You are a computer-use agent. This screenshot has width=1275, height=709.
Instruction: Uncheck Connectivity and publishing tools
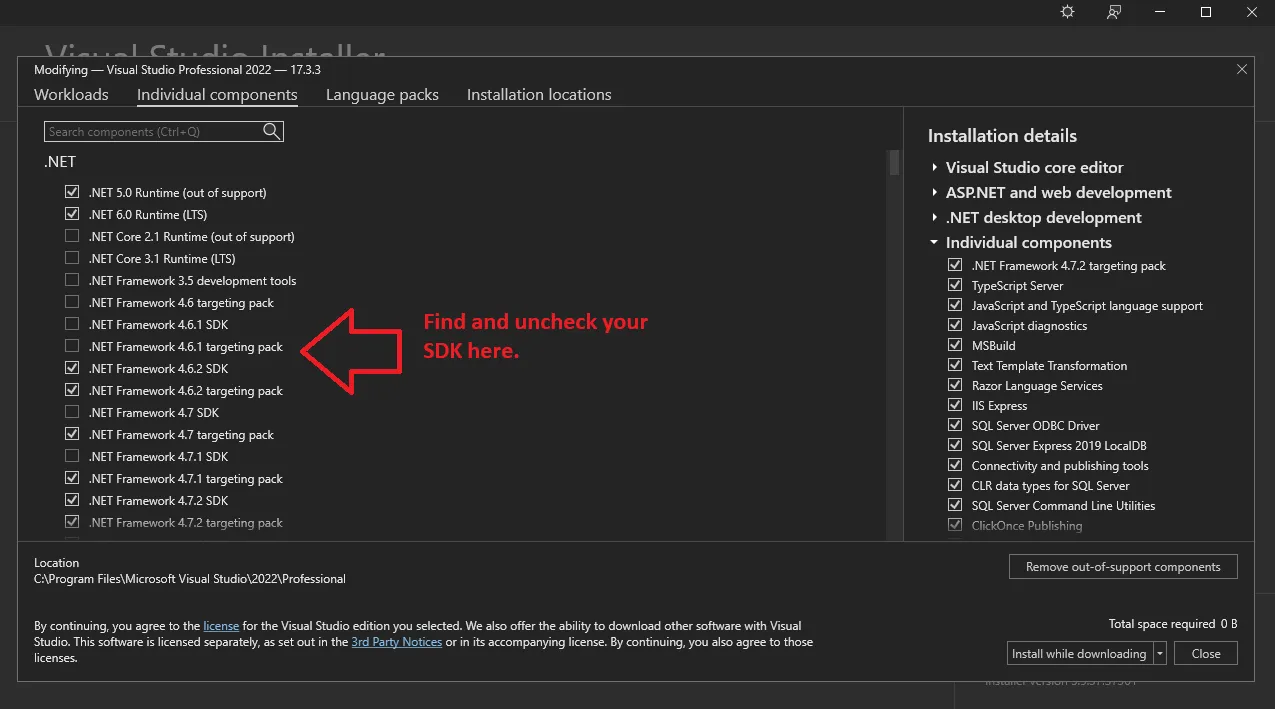click(x=955, y=465)
